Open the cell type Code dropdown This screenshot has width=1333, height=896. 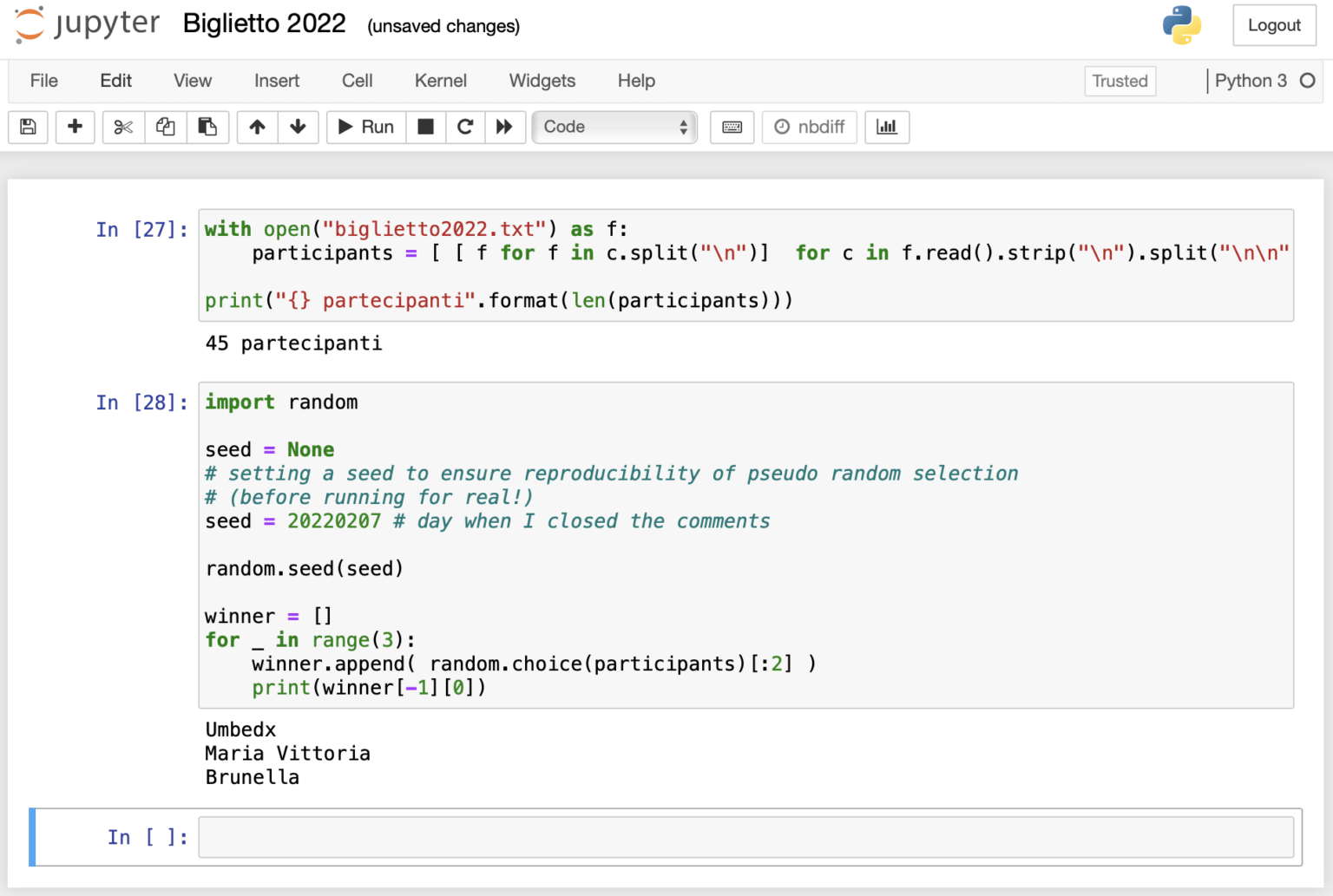[x=614, y=127]
